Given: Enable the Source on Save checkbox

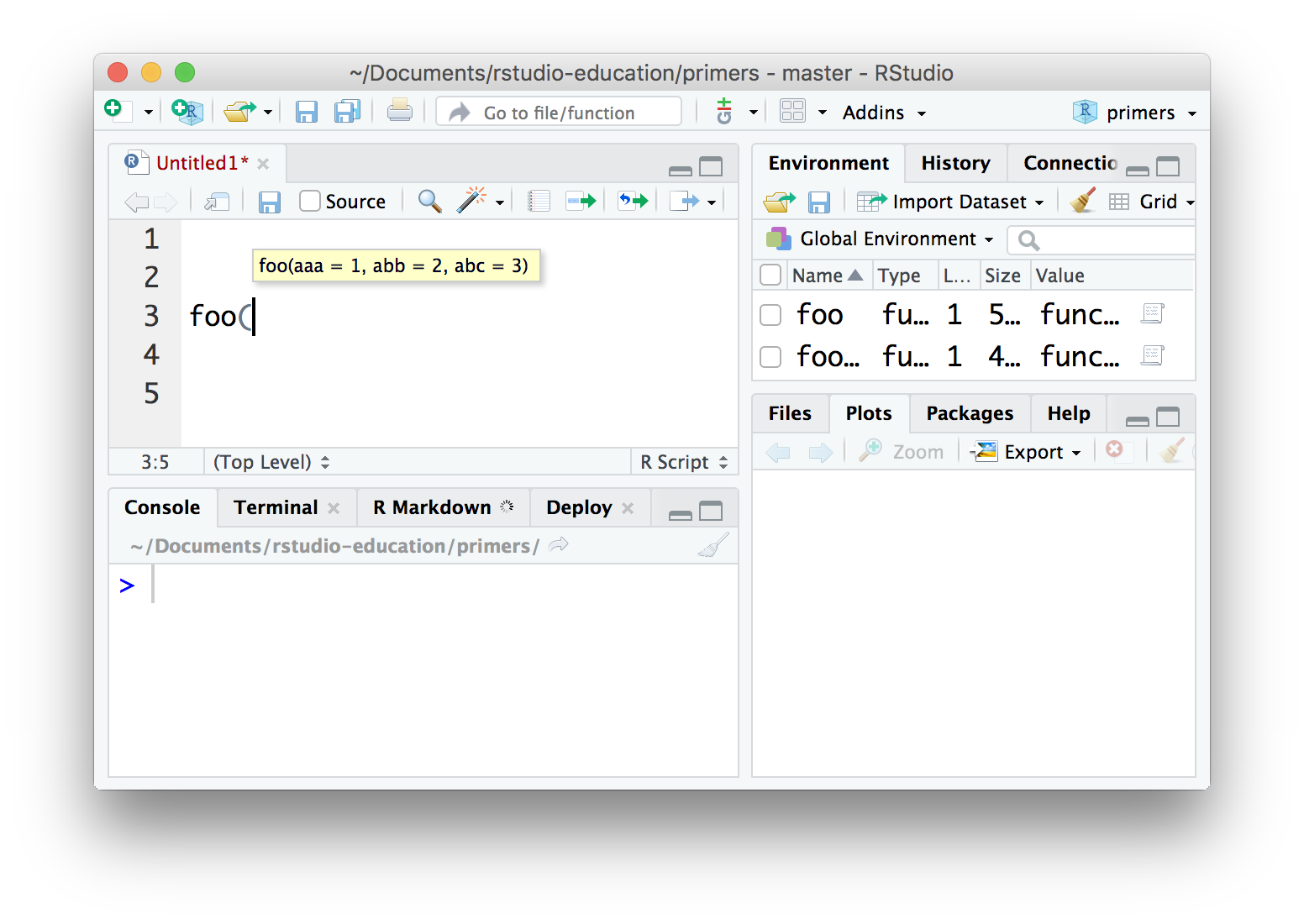Looking at the screenshot, I should [310, 201].
